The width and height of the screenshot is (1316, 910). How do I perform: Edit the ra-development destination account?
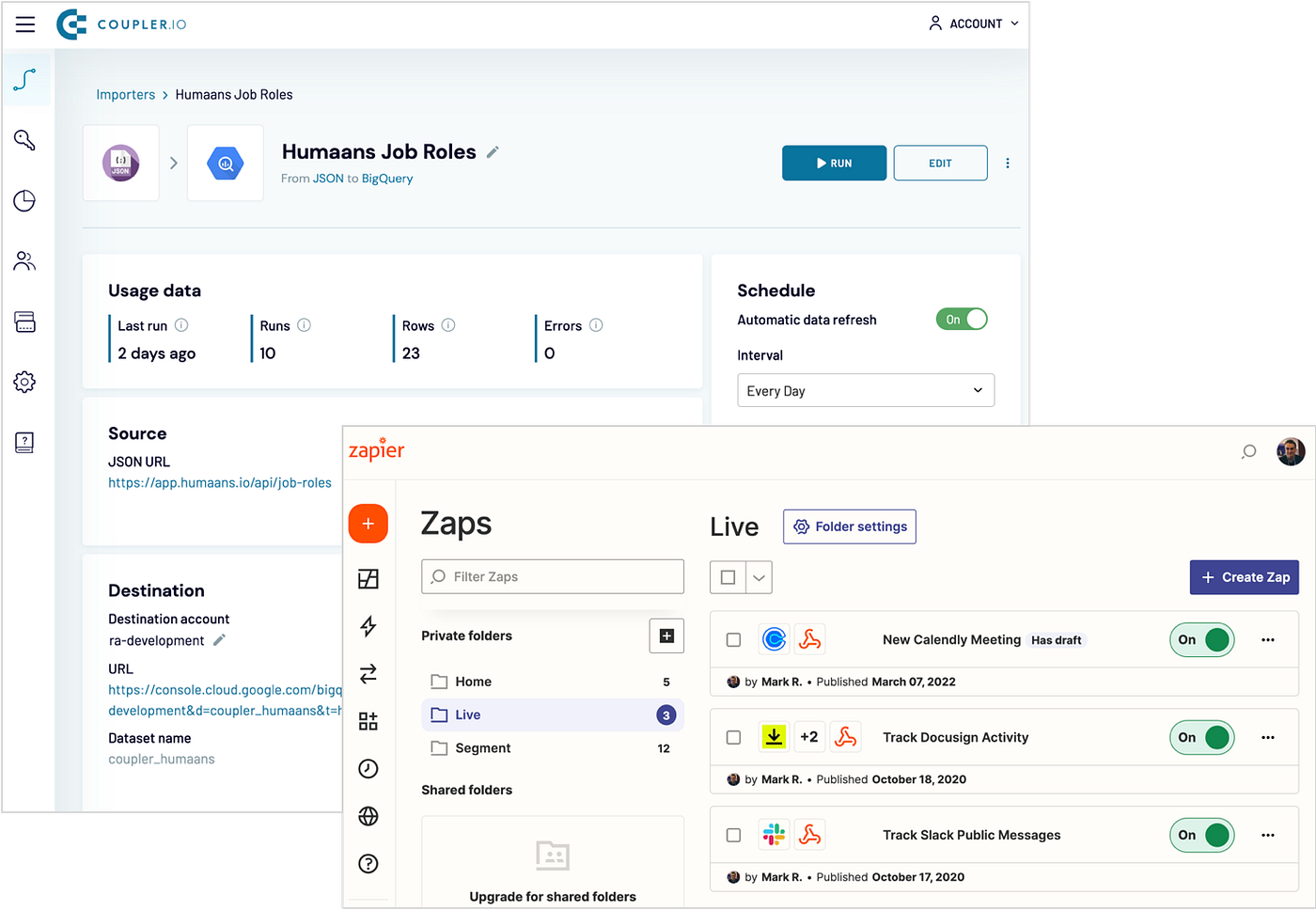[219, 640]
